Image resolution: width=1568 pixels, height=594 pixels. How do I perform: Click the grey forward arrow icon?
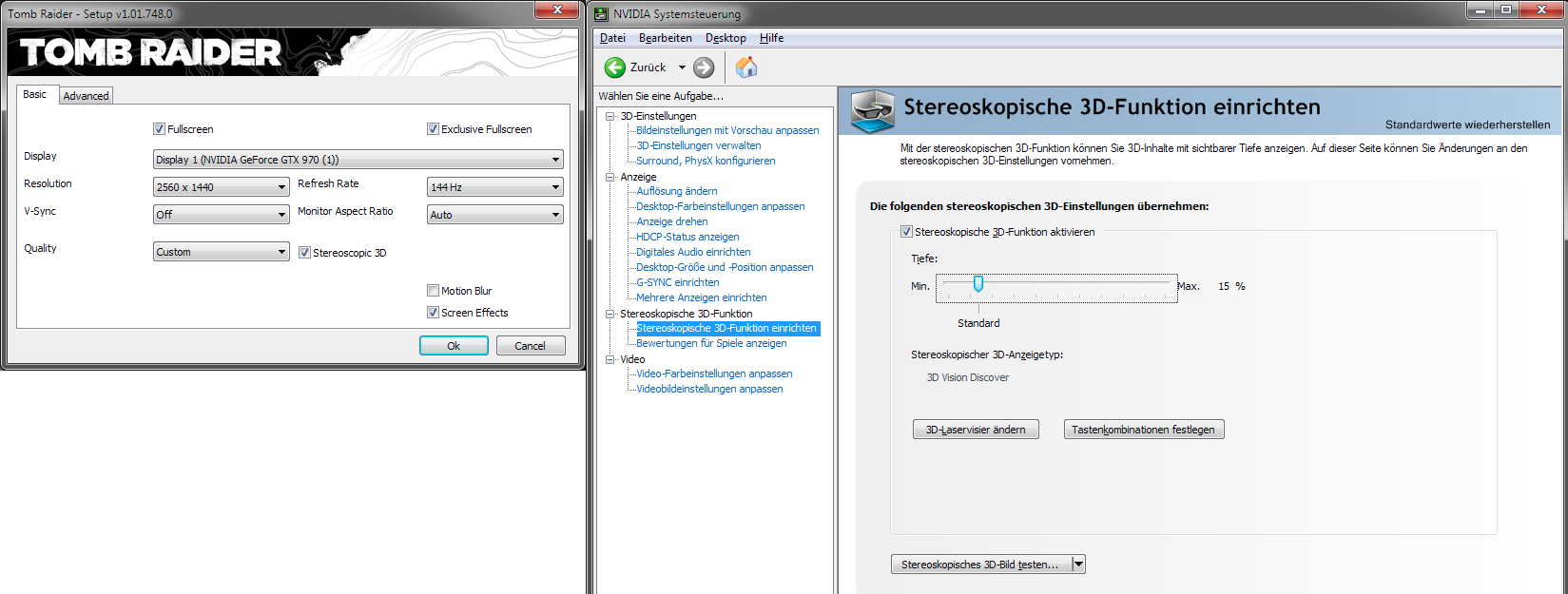[704, 67]
